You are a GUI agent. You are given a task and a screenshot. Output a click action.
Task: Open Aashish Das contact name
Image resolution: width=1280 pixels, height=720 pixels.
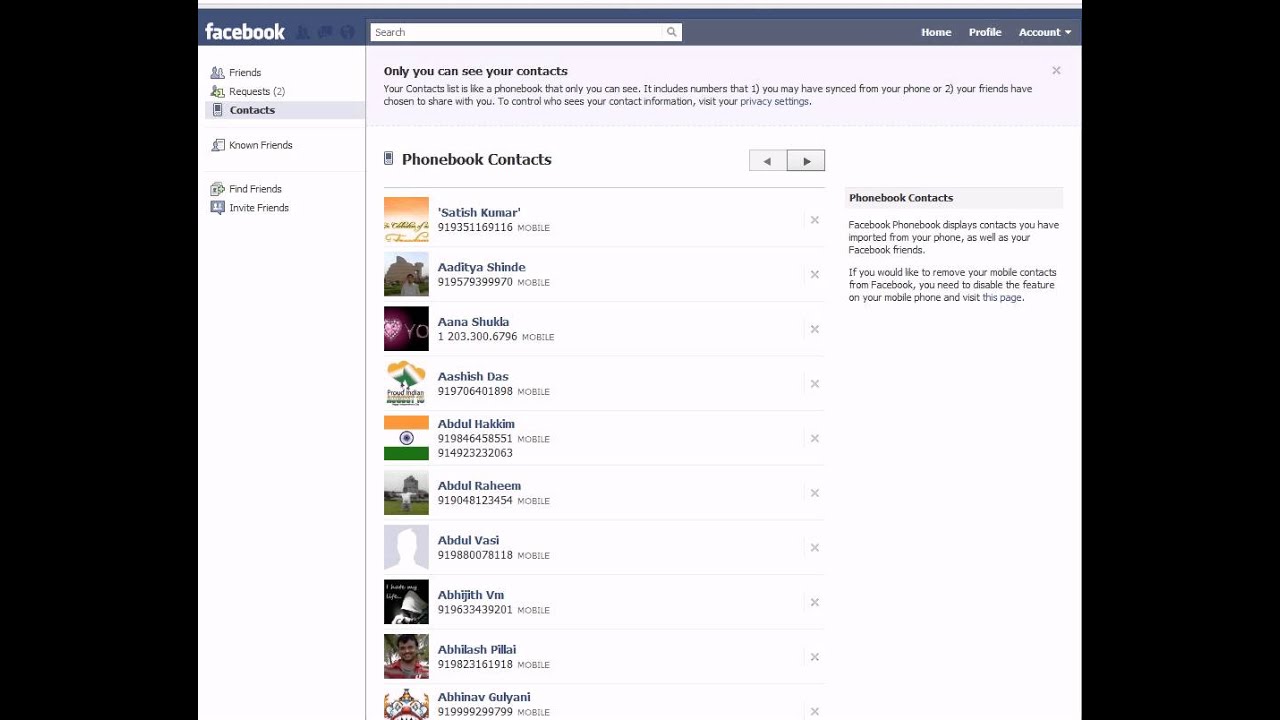(473, 377)
